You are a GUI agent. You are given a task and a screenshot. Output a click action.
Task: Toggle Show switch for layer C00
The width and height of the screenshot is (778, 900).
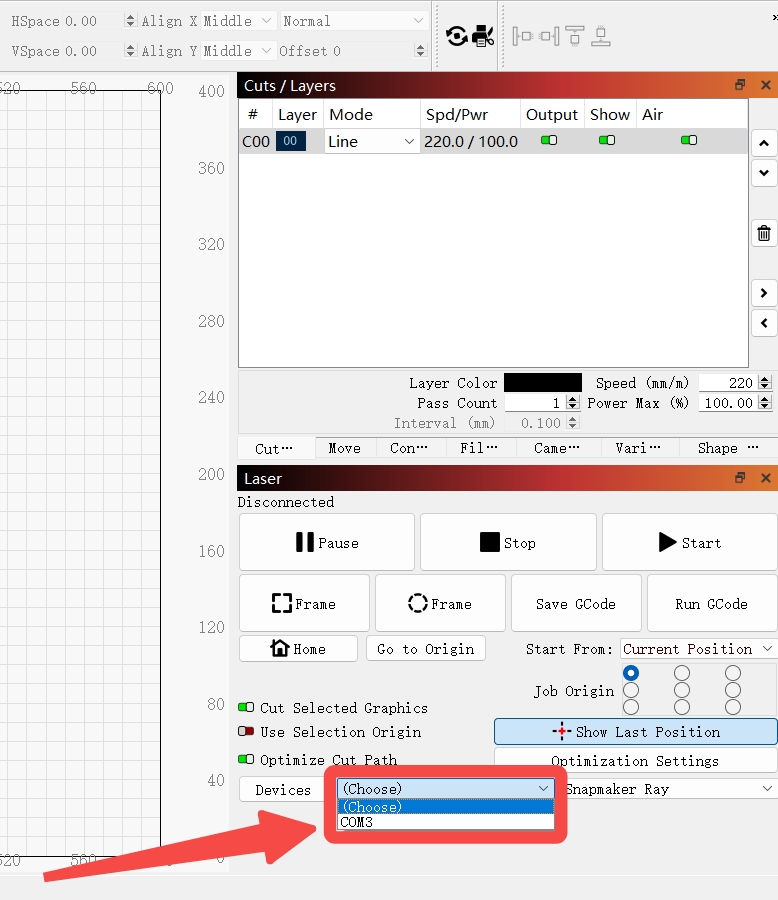coord(607,140)
